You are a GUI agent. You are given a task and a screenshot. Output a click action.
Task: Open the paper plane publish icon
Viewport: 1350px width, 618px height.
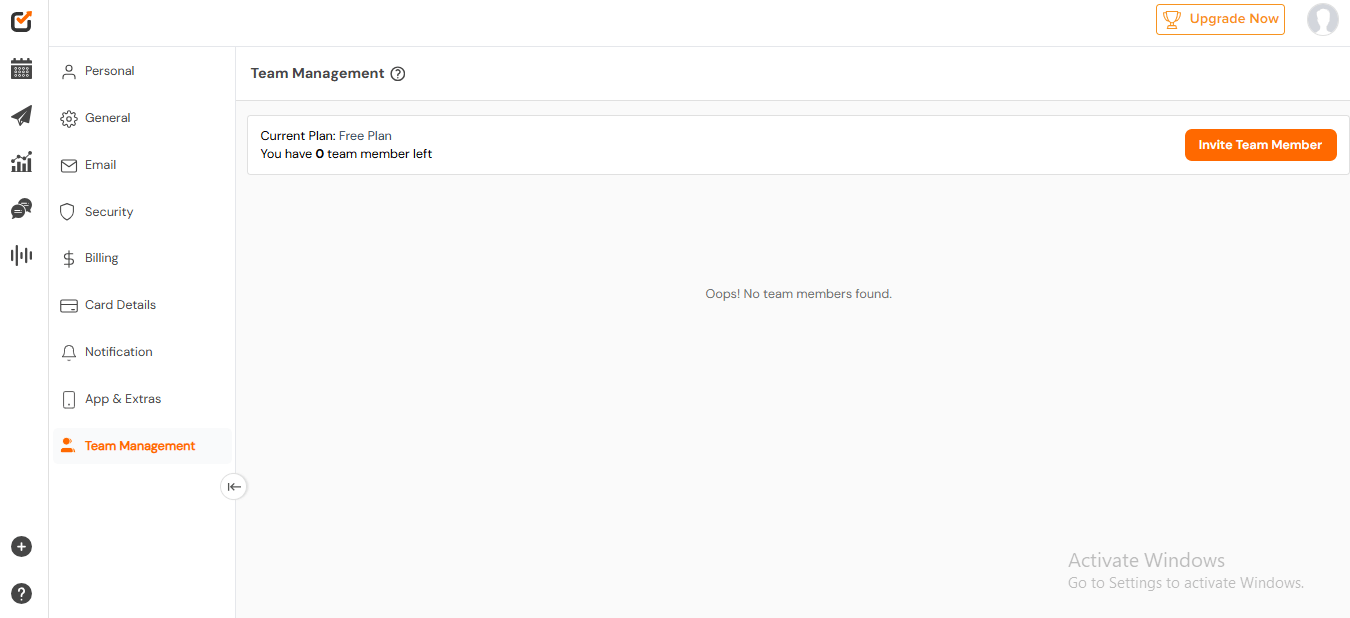21,116
